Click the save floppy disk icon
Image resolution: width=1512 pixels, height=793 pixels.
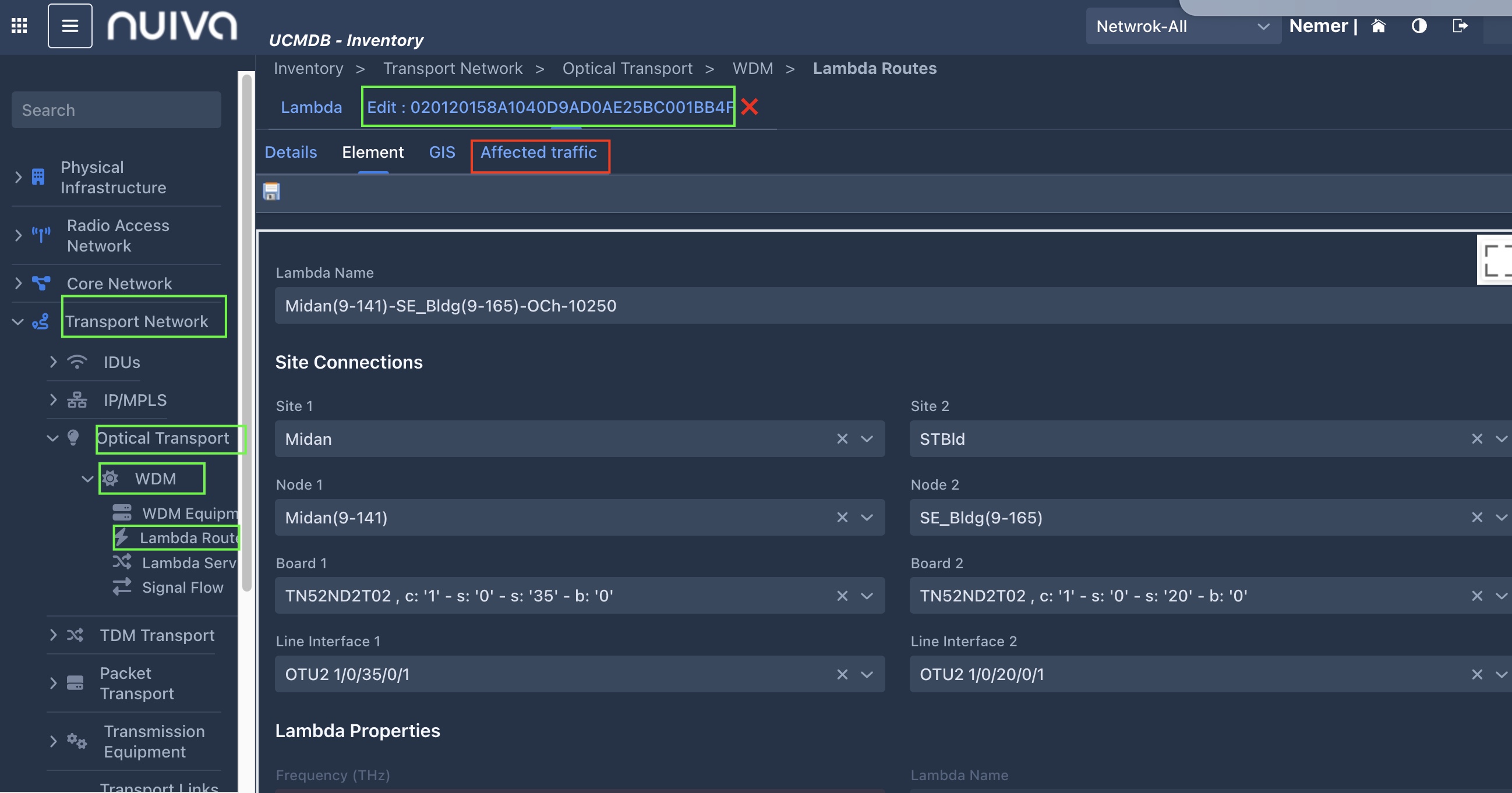[271, 191]
